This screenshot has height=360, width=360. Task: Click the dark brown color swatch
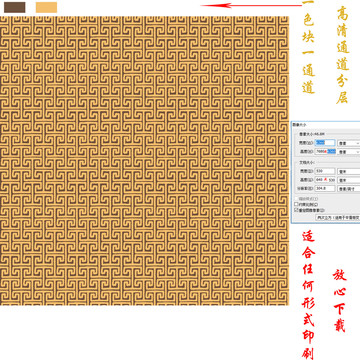15,7
